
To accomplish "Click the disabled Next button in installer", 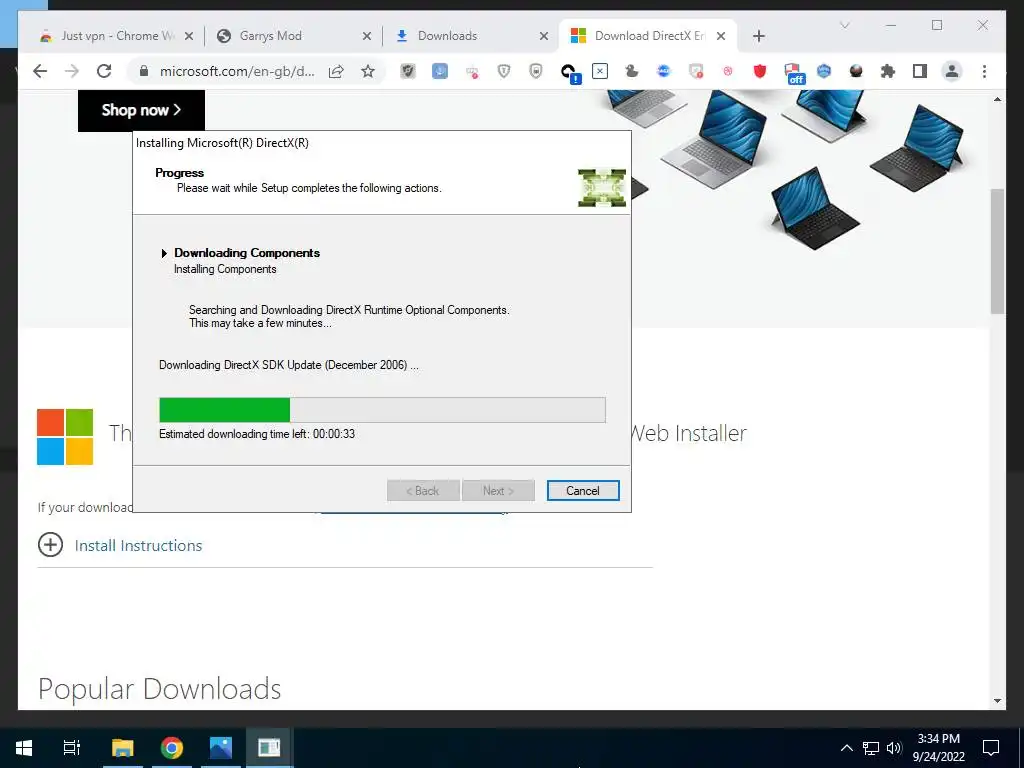I will coord(498,490).
